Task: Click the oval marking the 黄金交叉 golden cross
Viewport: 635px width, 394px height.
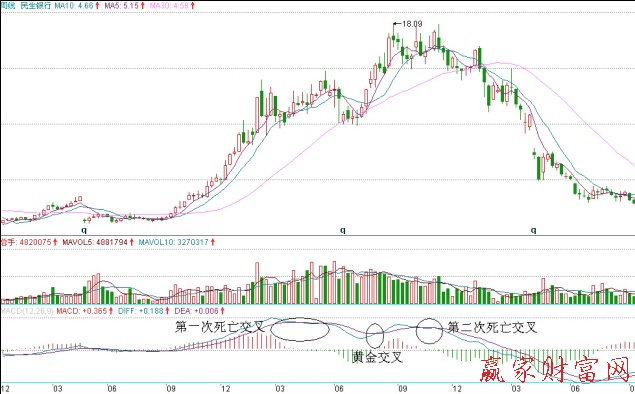Action: coord(375,335)
